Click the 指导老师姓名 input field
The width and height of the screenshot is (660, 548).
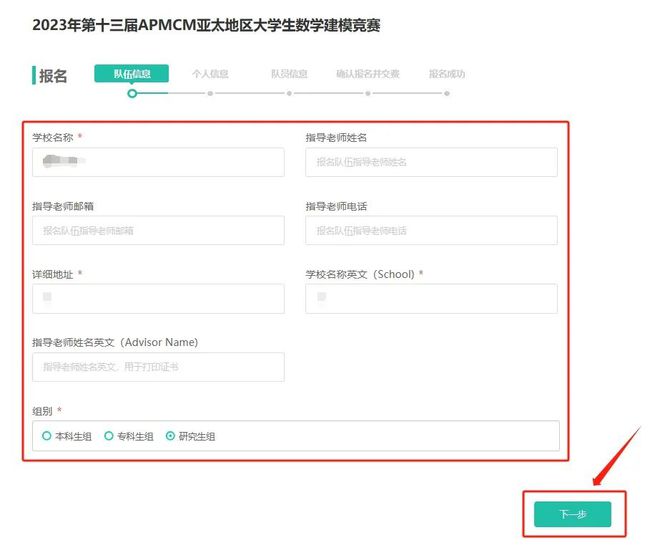[x=431, y=162]
